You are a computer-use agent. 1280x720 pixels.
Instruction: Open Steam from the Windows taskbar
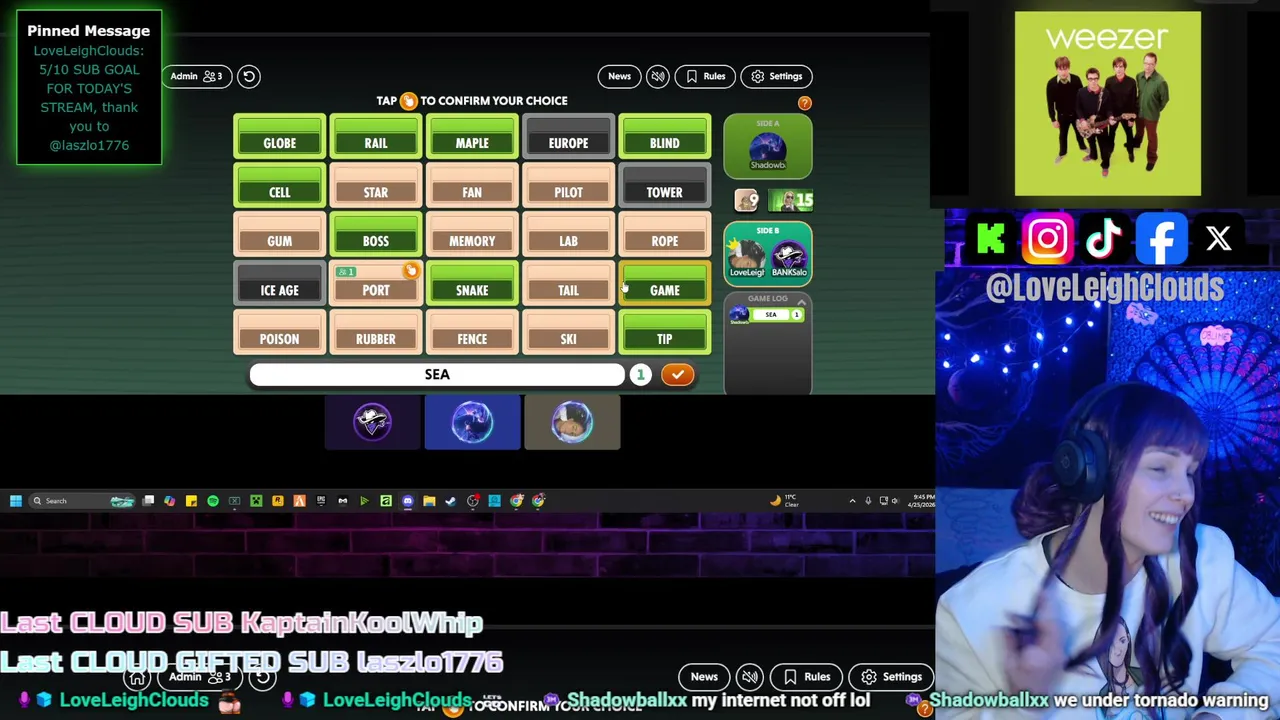(x=451, y=501)
